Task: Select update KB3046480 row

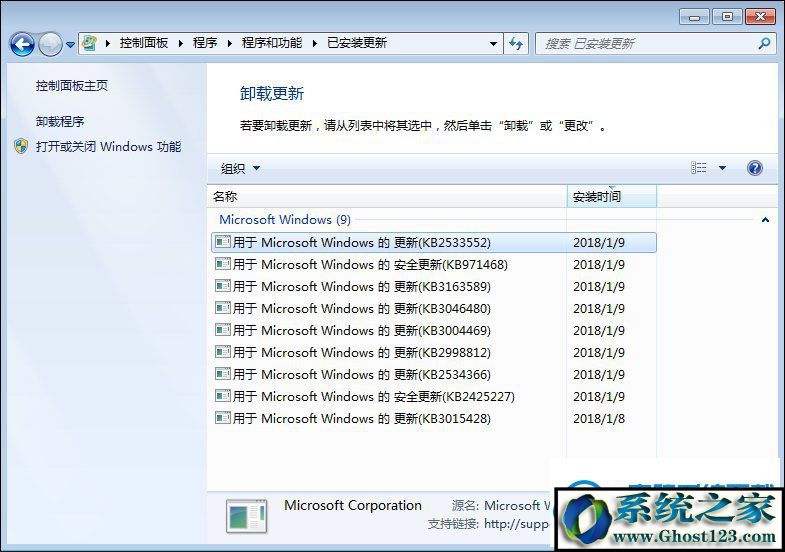Action: (434, 309)
